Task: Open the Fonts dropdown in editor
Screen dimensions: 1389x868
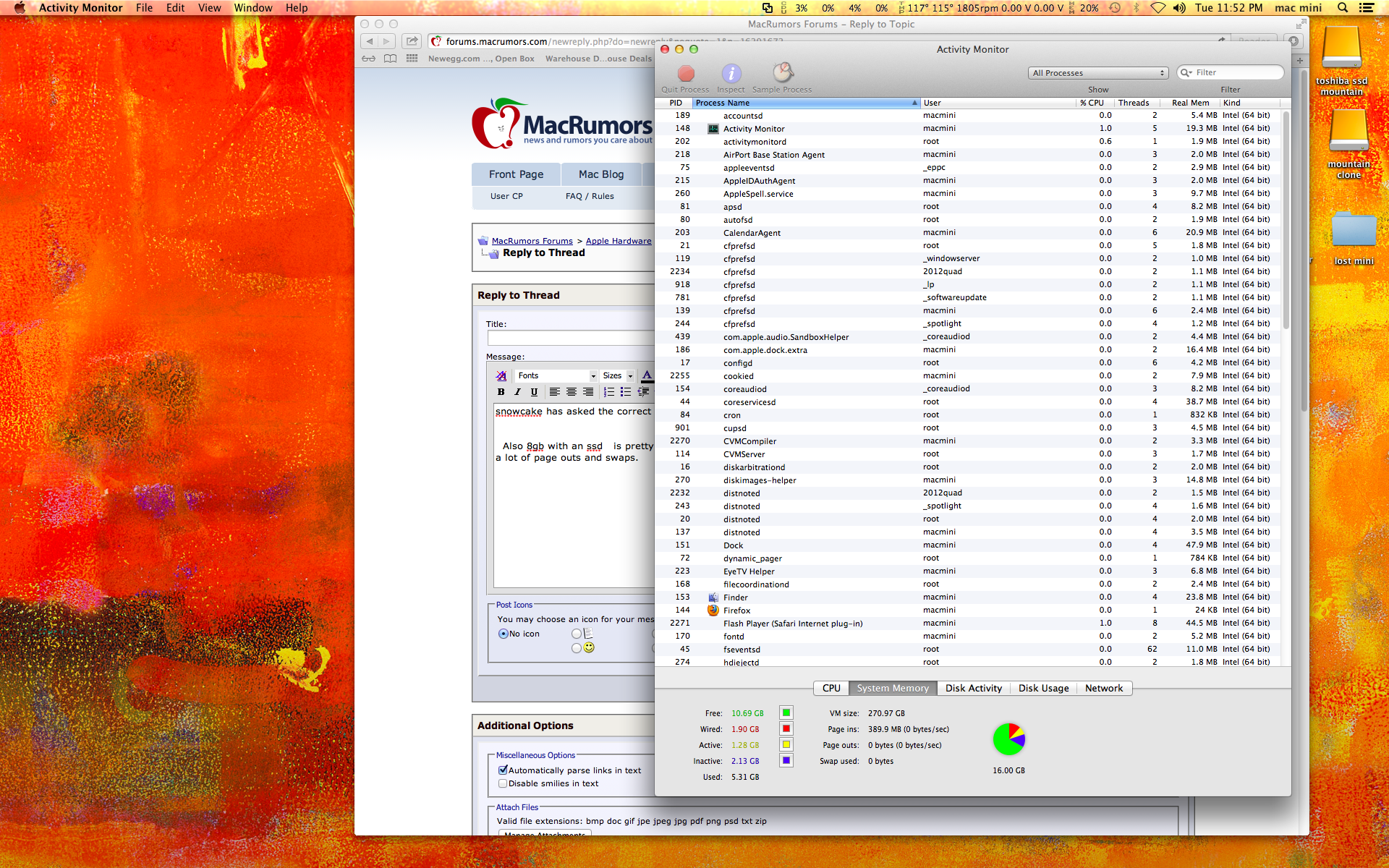Action: pos(556,375)
